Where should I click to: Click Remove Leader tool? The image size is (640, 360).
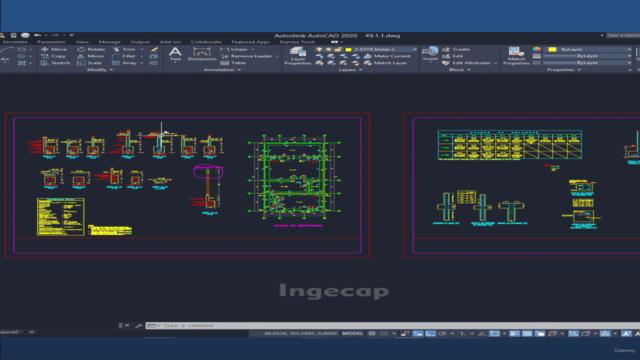click(247, 56)
